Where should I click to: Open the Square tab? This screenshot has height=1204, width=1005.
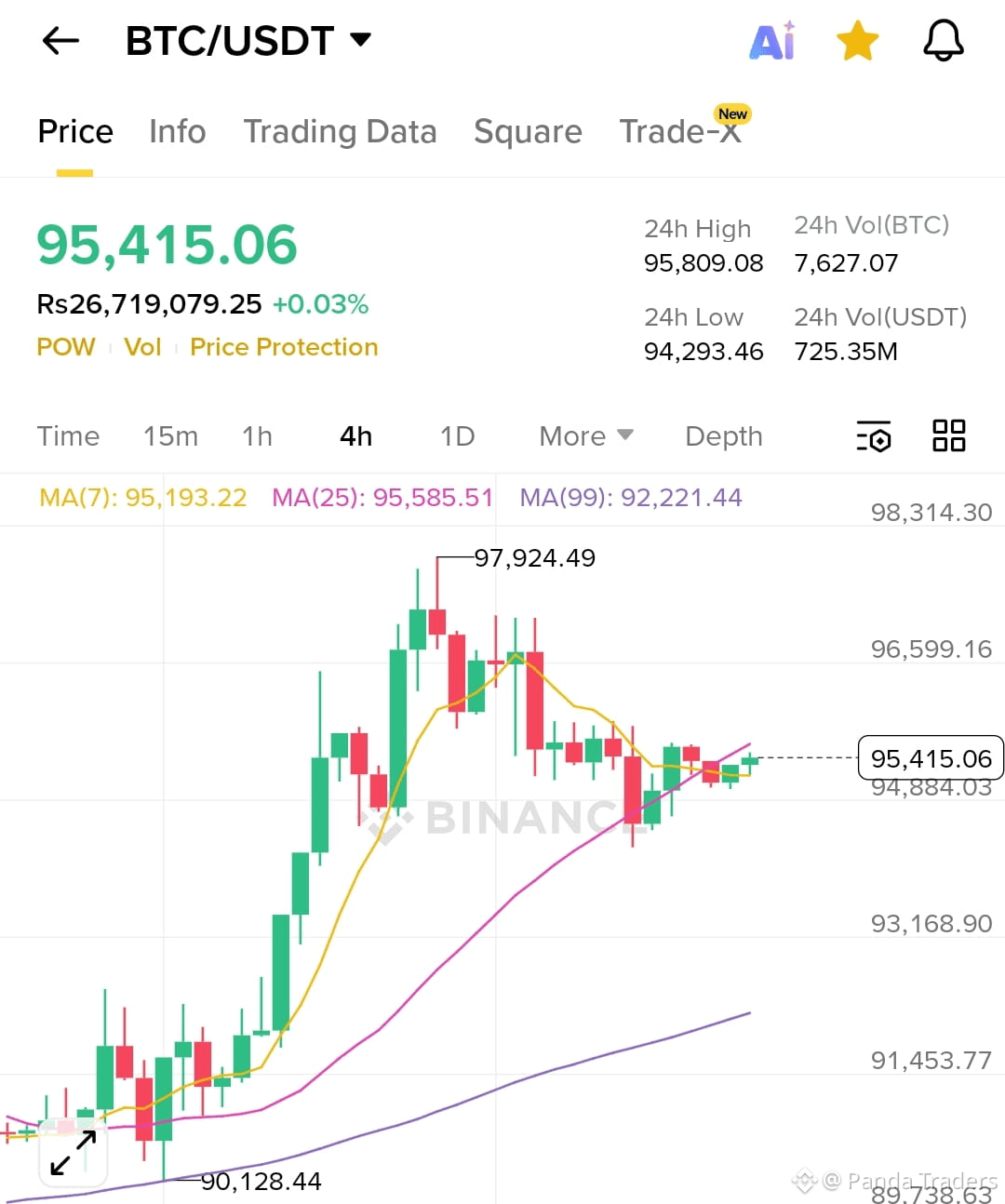coord(528,131)
